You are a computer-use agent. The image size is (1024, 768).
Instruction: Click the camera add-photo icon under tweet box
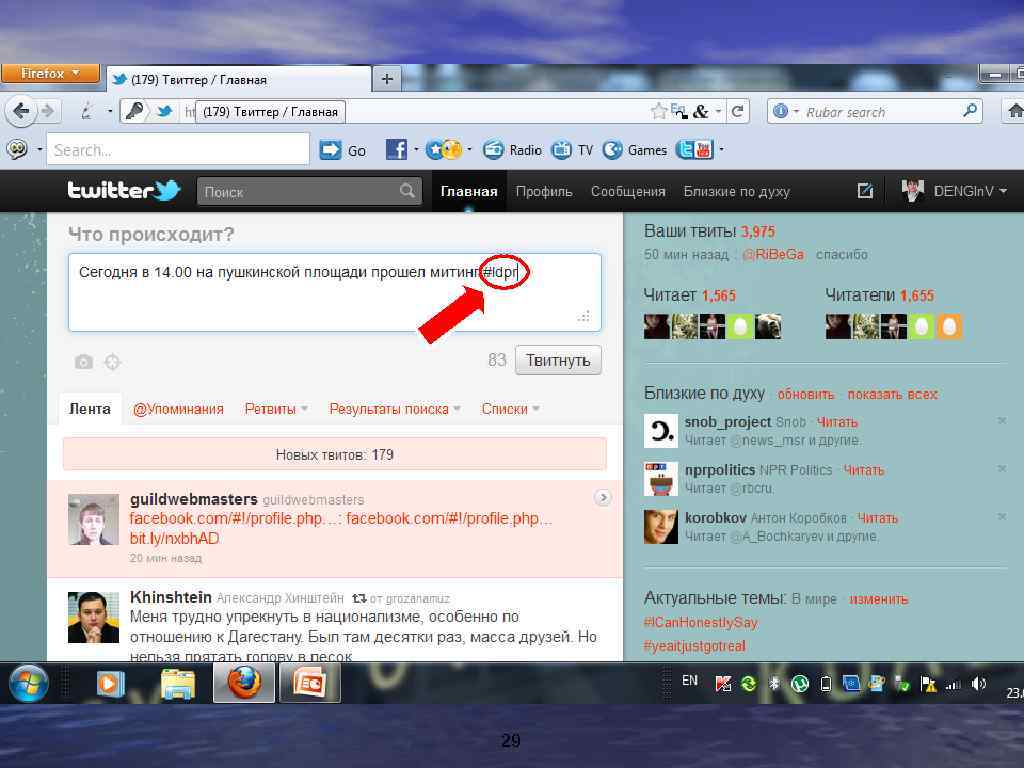point(84,361)
